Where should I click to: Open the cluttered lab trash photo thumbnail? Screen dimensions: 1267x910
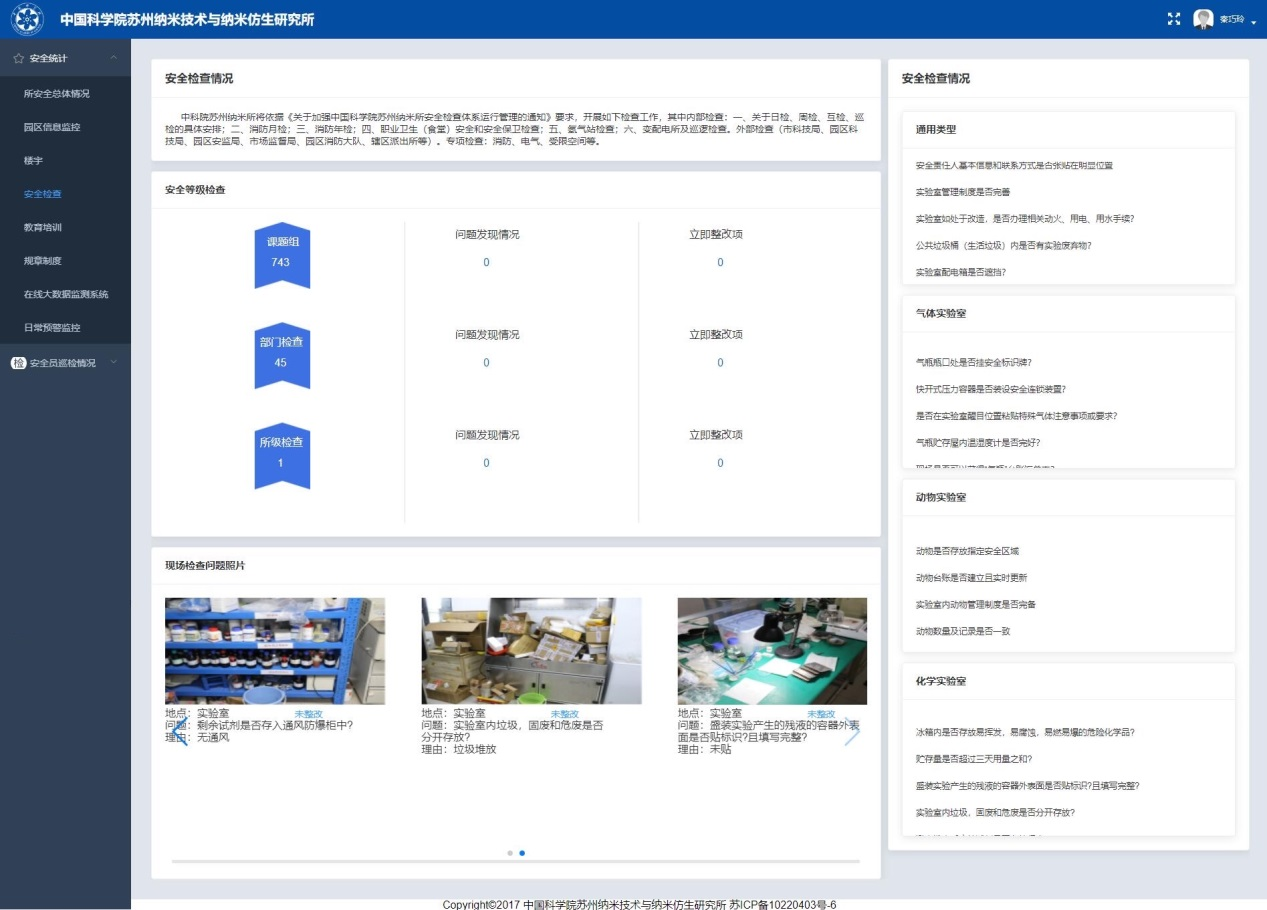[531, 650]
